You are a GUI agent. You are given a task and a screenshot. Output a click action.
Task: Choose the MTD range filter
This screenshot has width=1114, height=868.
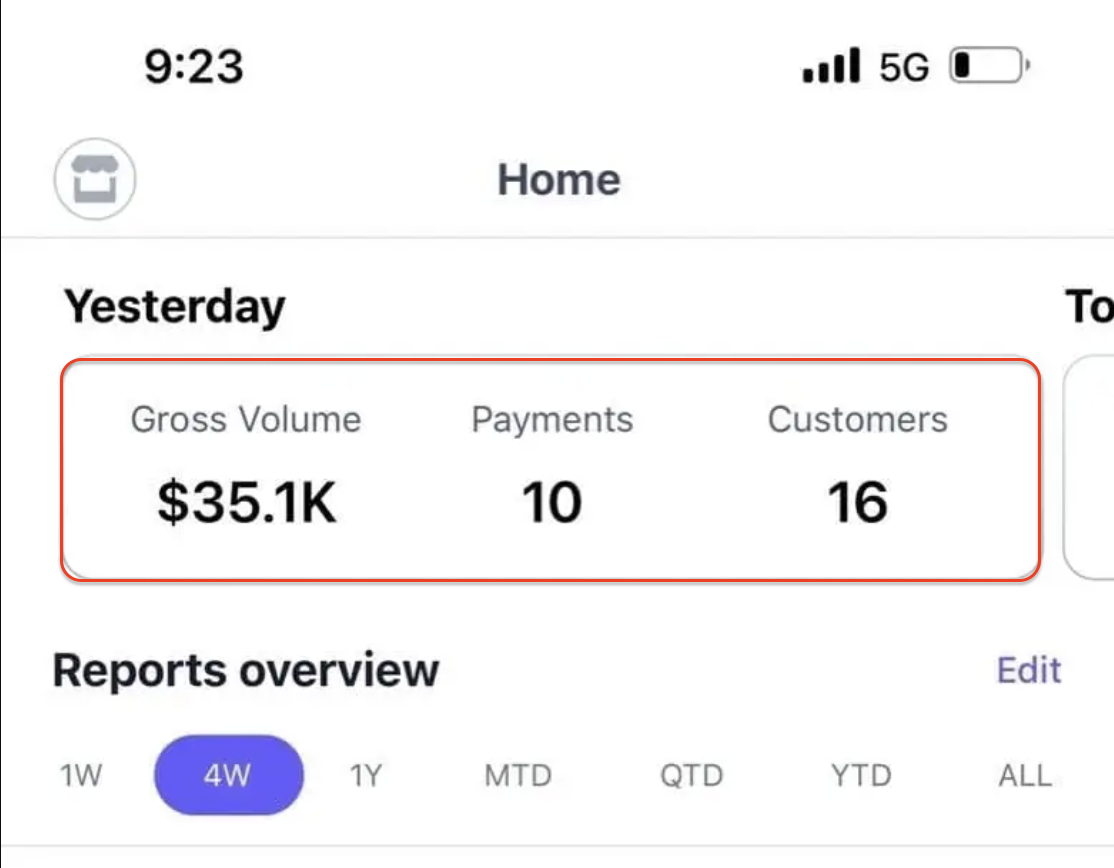pos(518,776)
